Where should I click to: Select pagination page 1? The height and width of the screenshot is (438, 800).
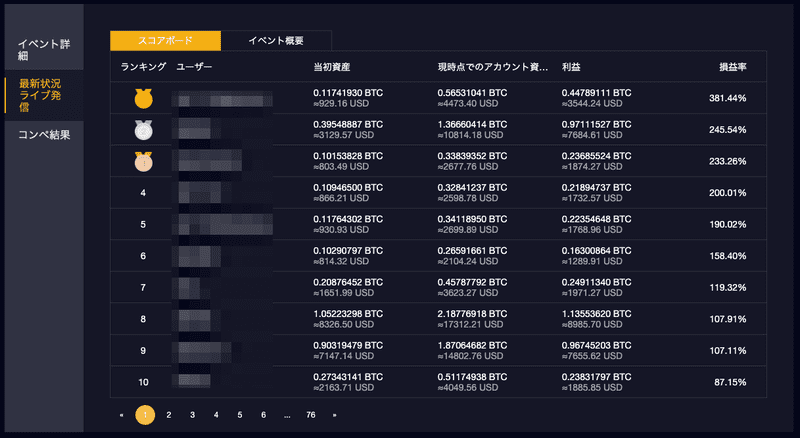tap(145, 415)
